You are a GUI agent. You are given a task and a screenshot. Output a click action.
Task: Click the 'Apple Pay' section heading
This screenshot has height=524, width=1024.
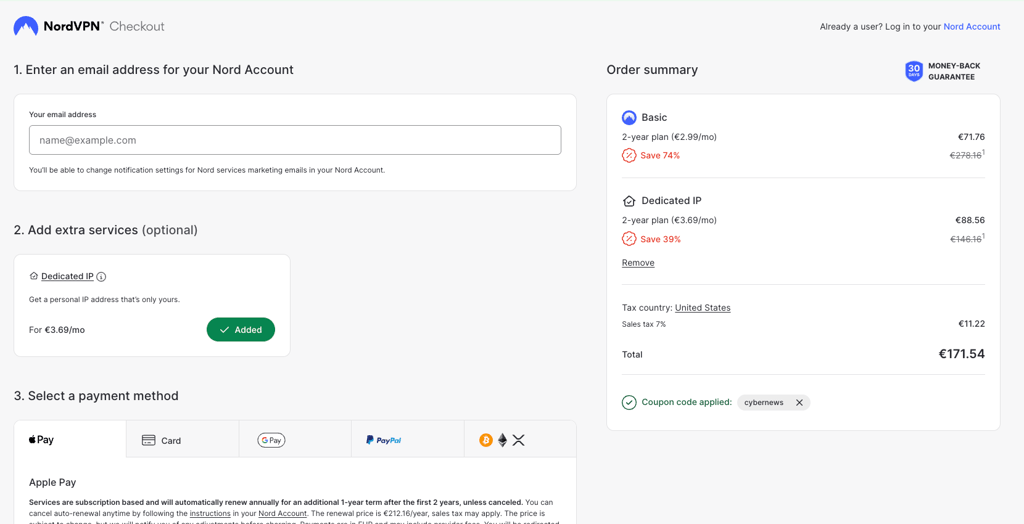click(x=53, y=483)
